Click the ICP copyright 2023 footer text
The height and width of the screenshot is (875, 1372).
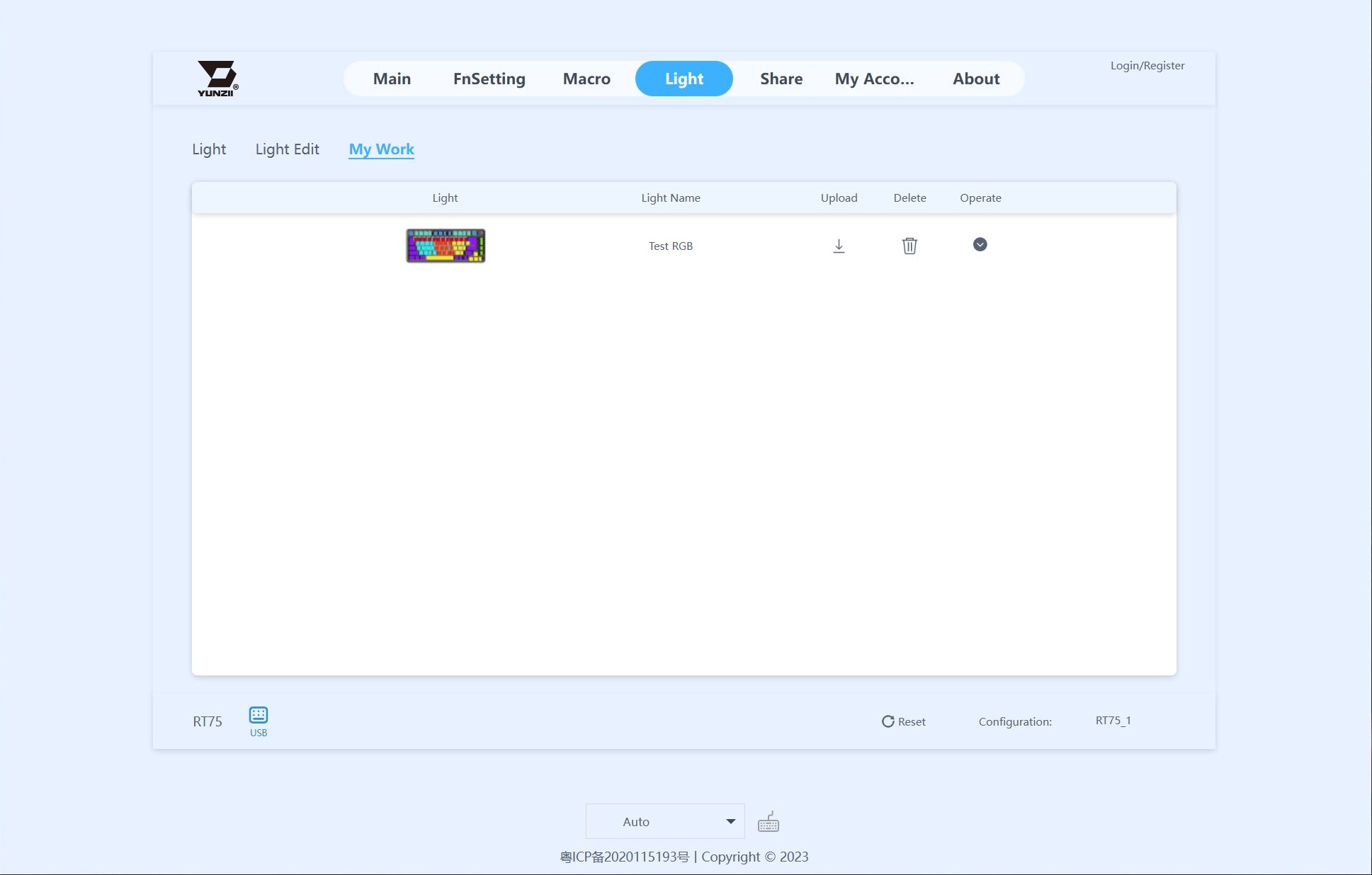tap(684, 857)
